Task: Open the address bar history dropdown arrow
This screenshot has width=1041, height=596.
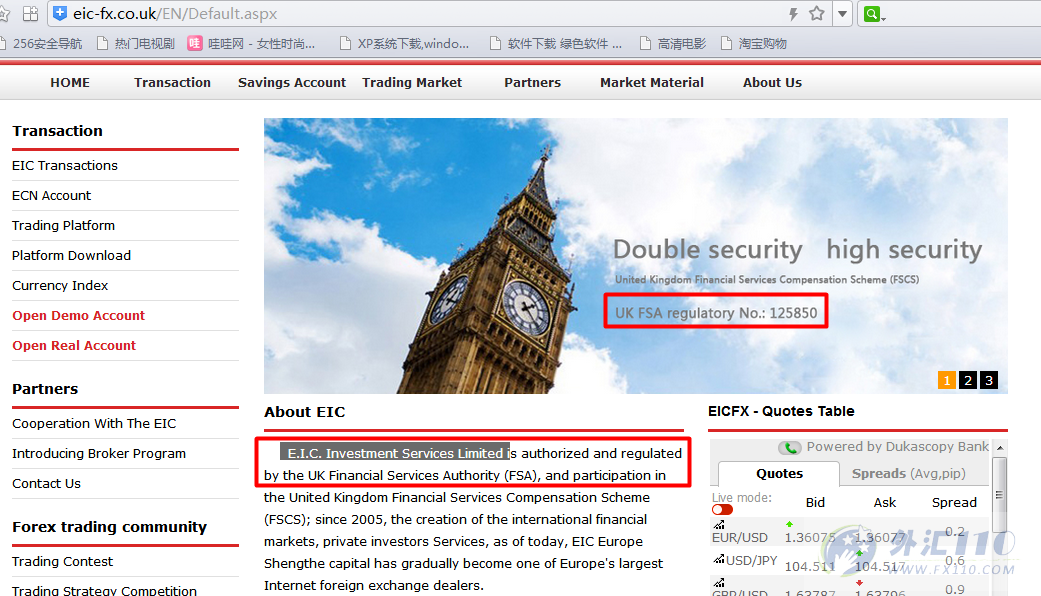Action: click(x=842, y=13)
